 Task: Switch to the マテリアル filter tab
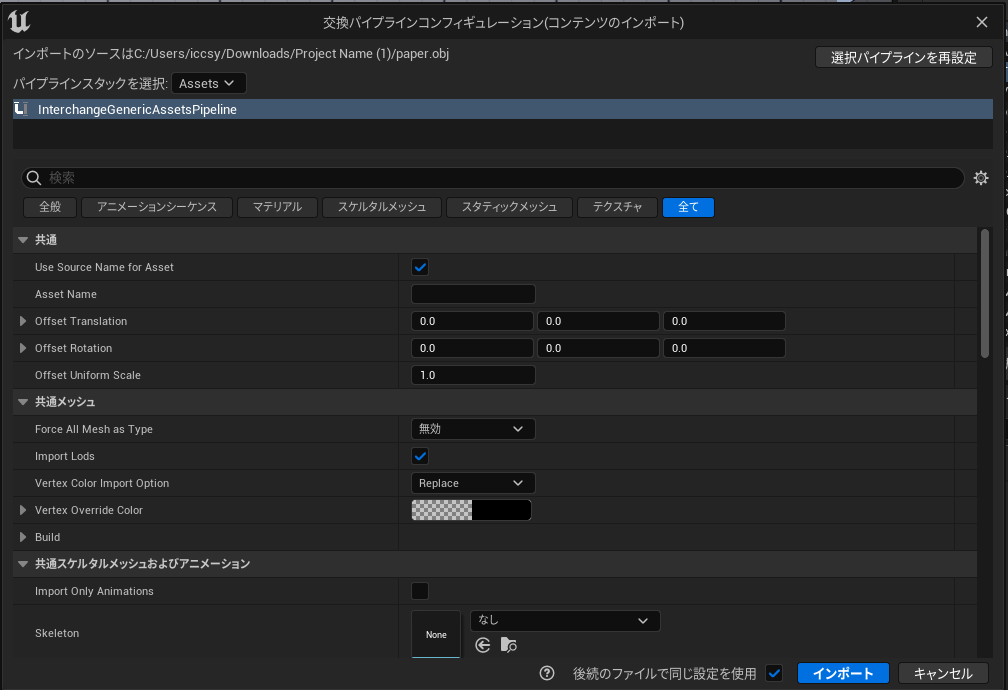coord(277,207)
